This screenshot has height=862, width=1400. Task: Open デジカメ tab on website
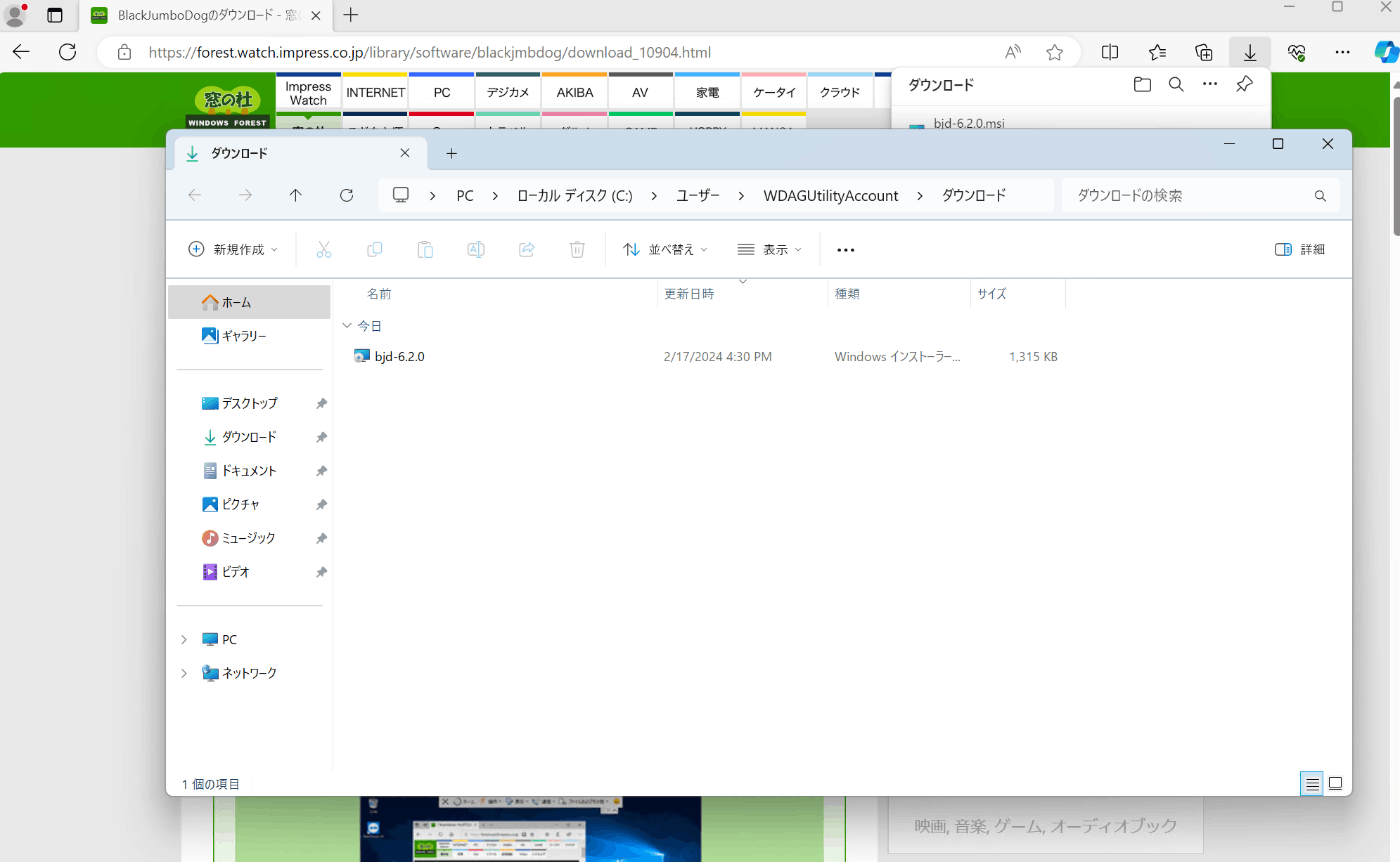(508, 92)
